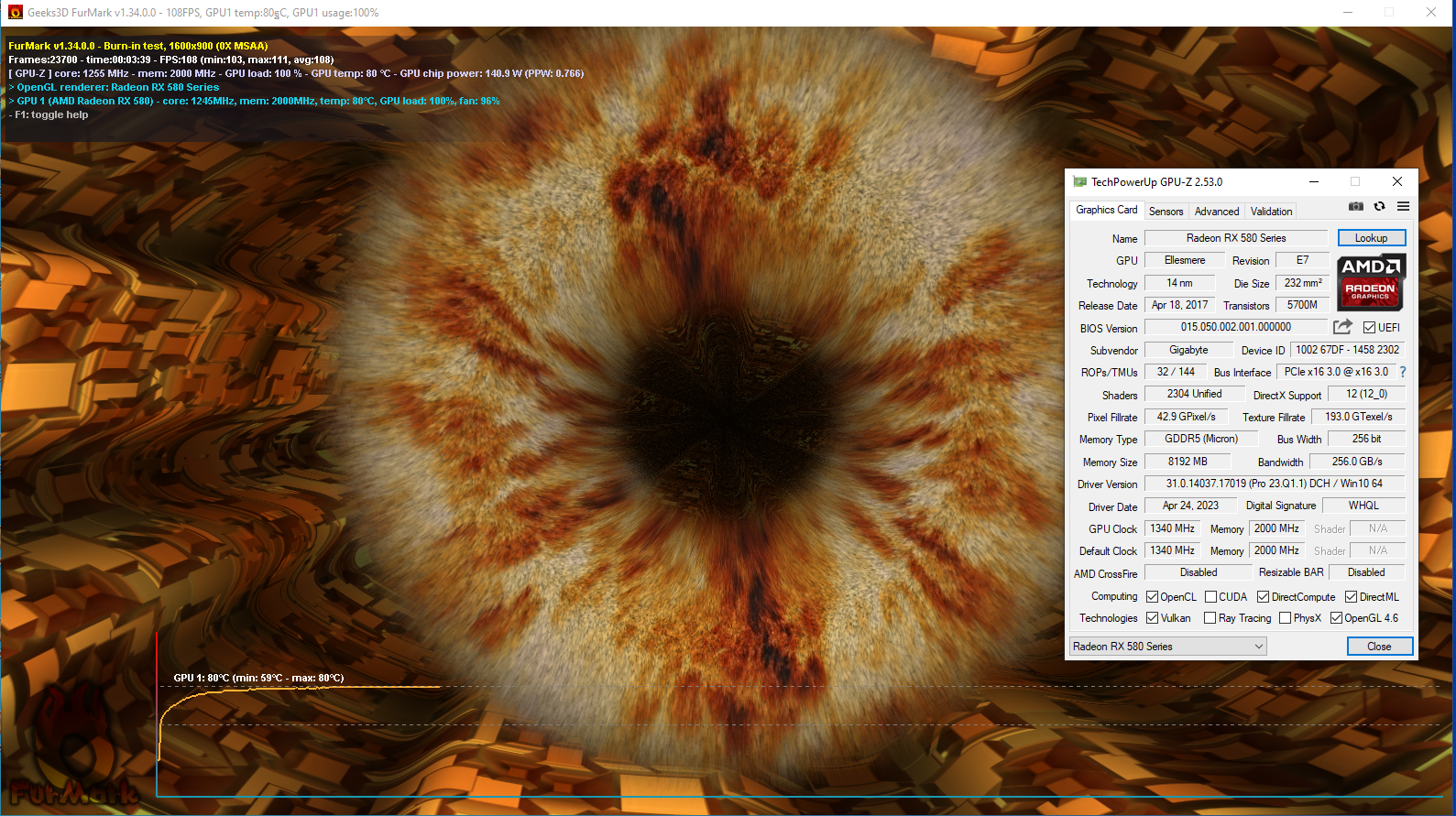
Task: Click the GPU-Z title bar app icon
Action: (x=1079, y=182)
